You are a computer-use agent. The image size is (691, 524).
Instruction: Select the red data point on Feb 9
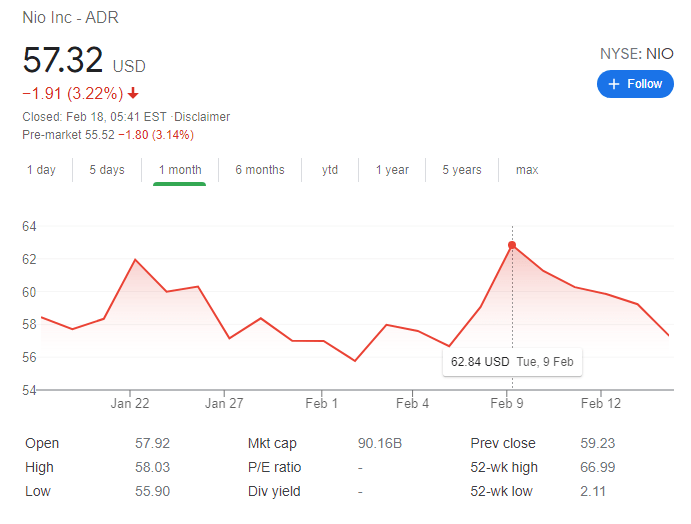point(512,245)
